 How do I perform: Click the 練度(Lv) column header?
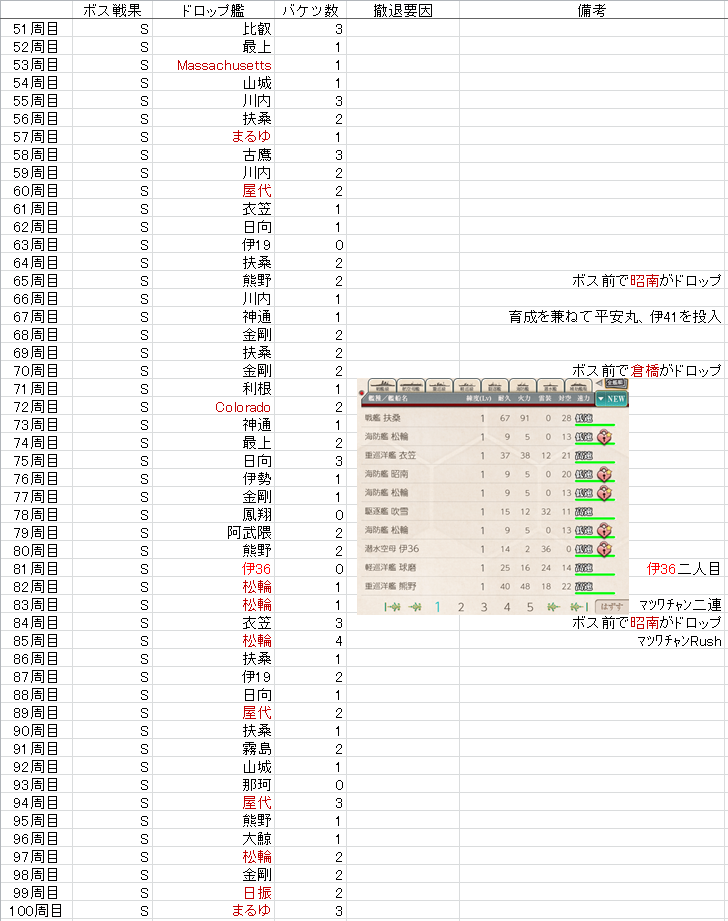pos(478,398)
